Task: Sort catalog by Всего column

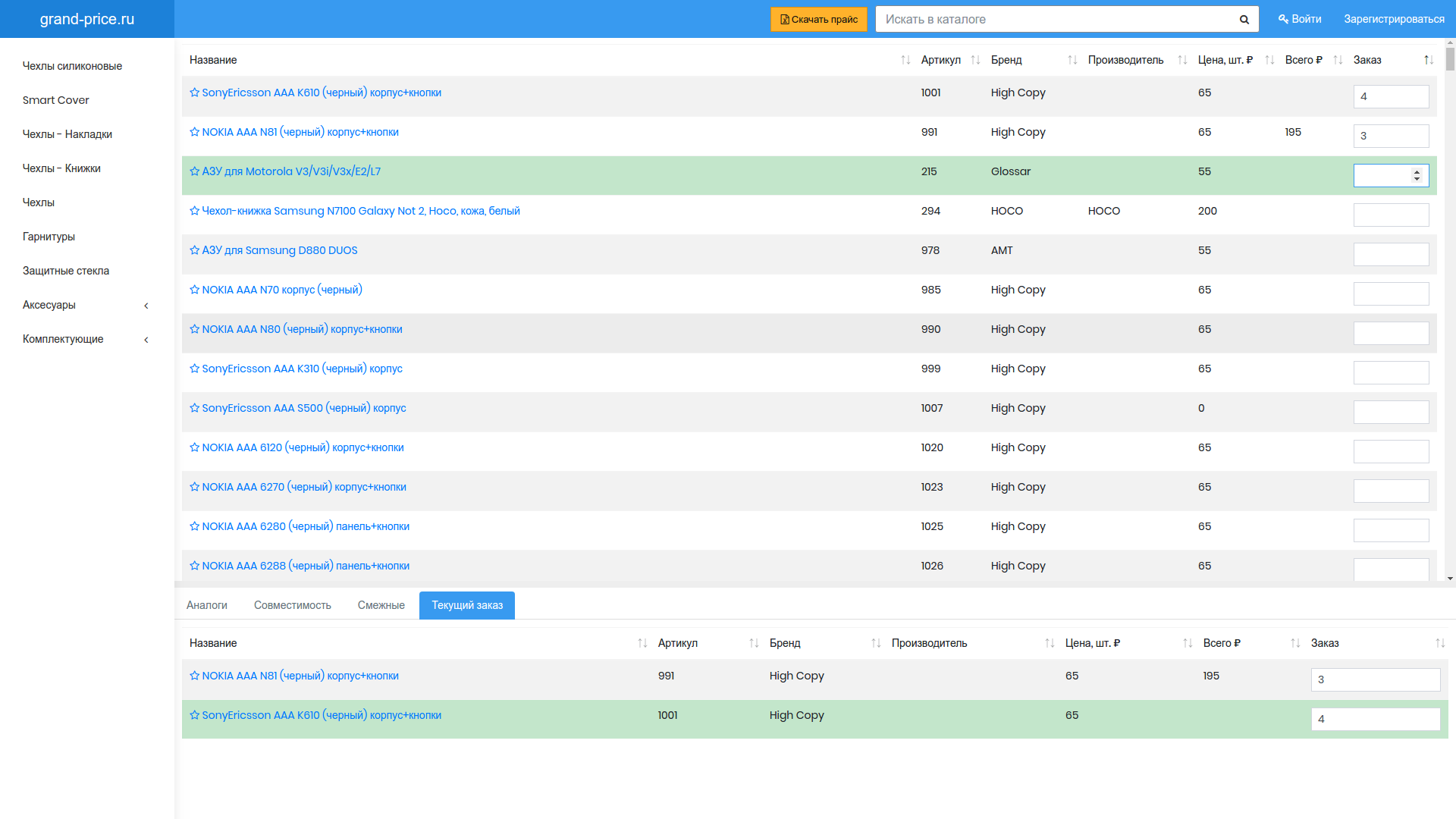Action: coord(1338,60)
